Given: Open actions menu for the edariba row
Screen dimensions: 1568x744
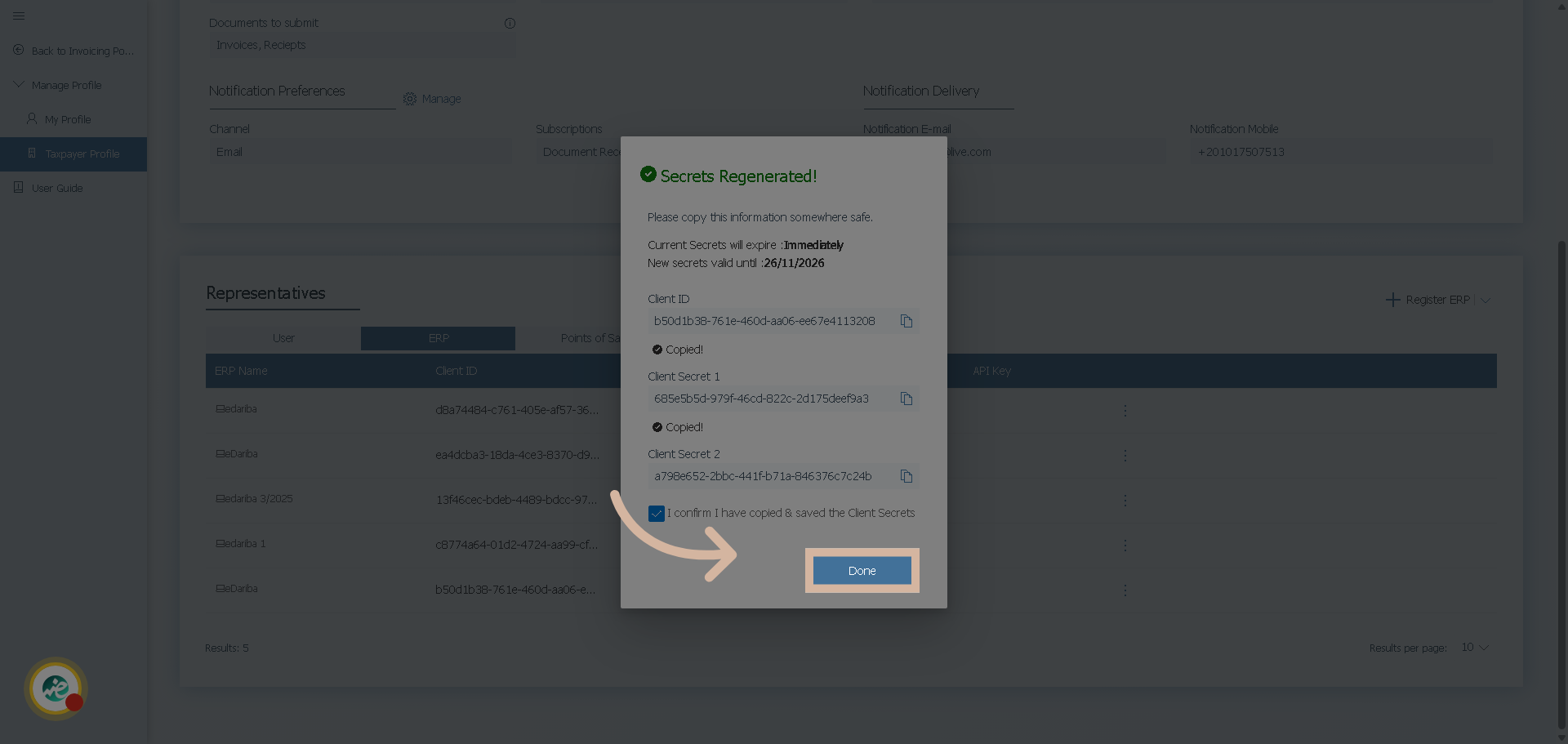Looking at the screenshot, I should point(1125,410).
